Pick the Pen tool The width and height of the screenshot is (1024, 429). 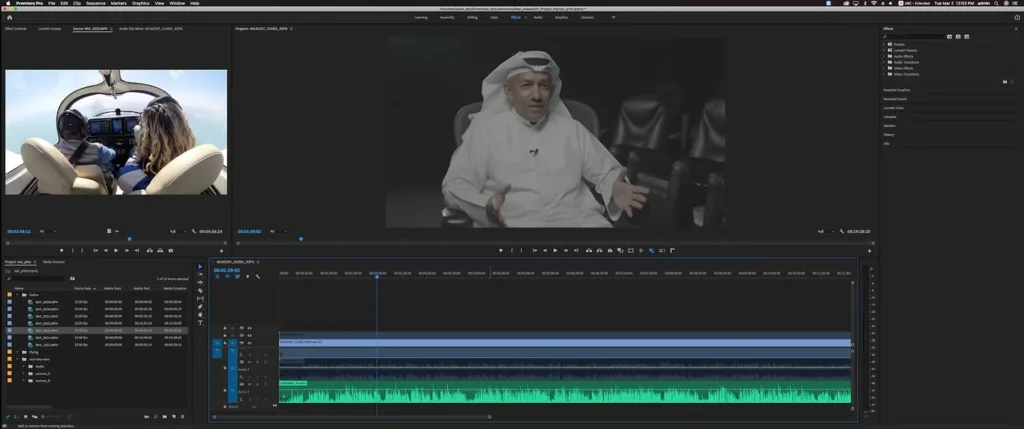click(200, 306)
